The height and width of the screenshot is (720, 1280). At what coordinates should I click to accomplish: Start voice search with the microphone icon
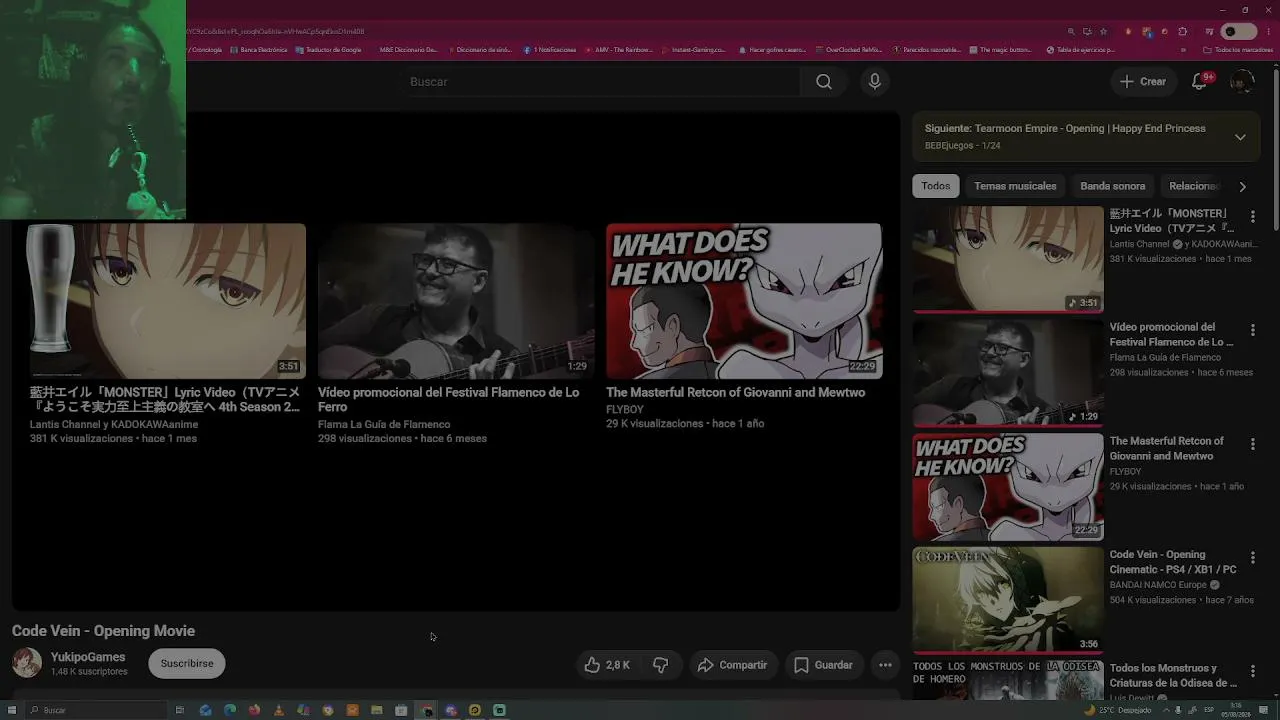click(875, 82)
